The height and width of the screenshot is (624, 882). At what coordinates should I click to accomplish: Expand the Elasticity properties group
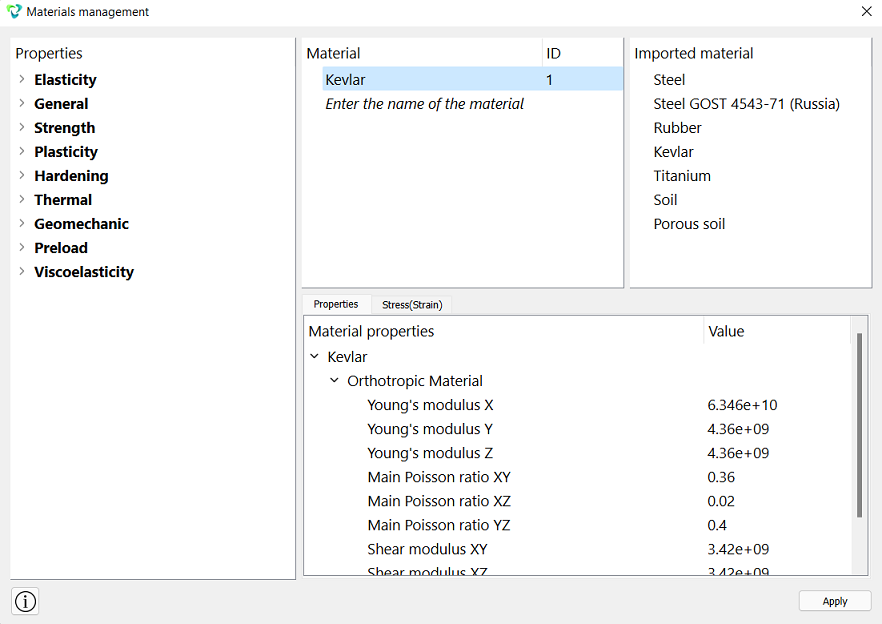[22, 79]
